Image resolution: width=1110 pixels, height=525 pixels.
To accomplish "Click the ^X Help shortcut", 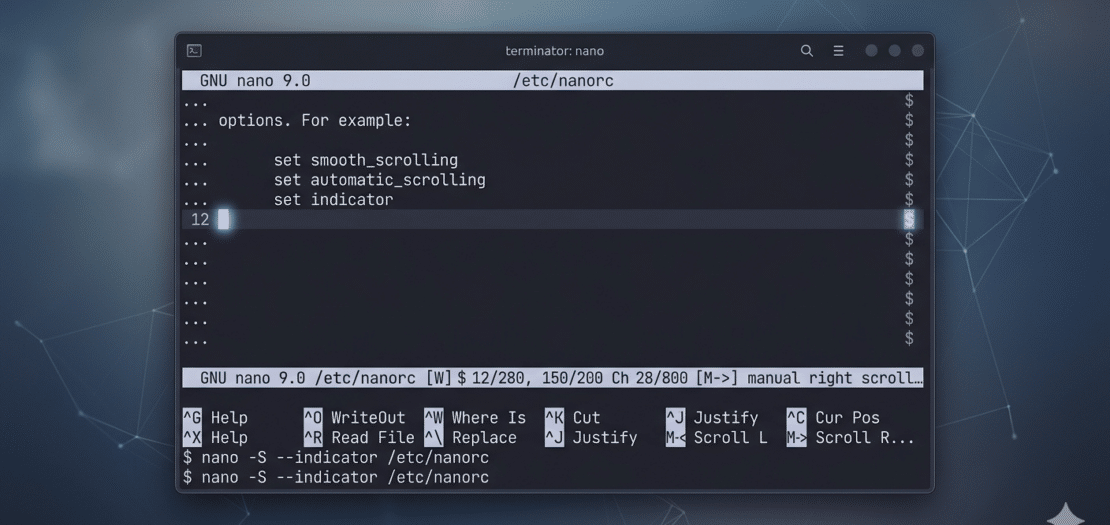I will pos(215,438).
